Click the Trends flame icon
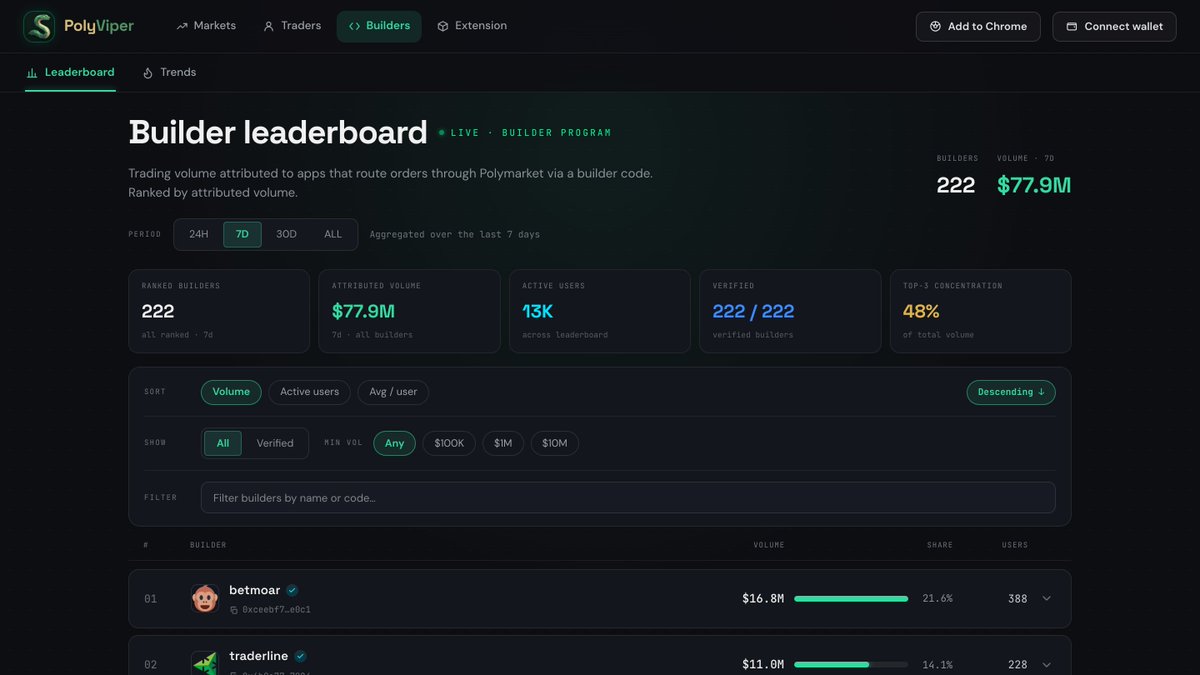The width and height of the screenshot is (1200, 675). 148,73
